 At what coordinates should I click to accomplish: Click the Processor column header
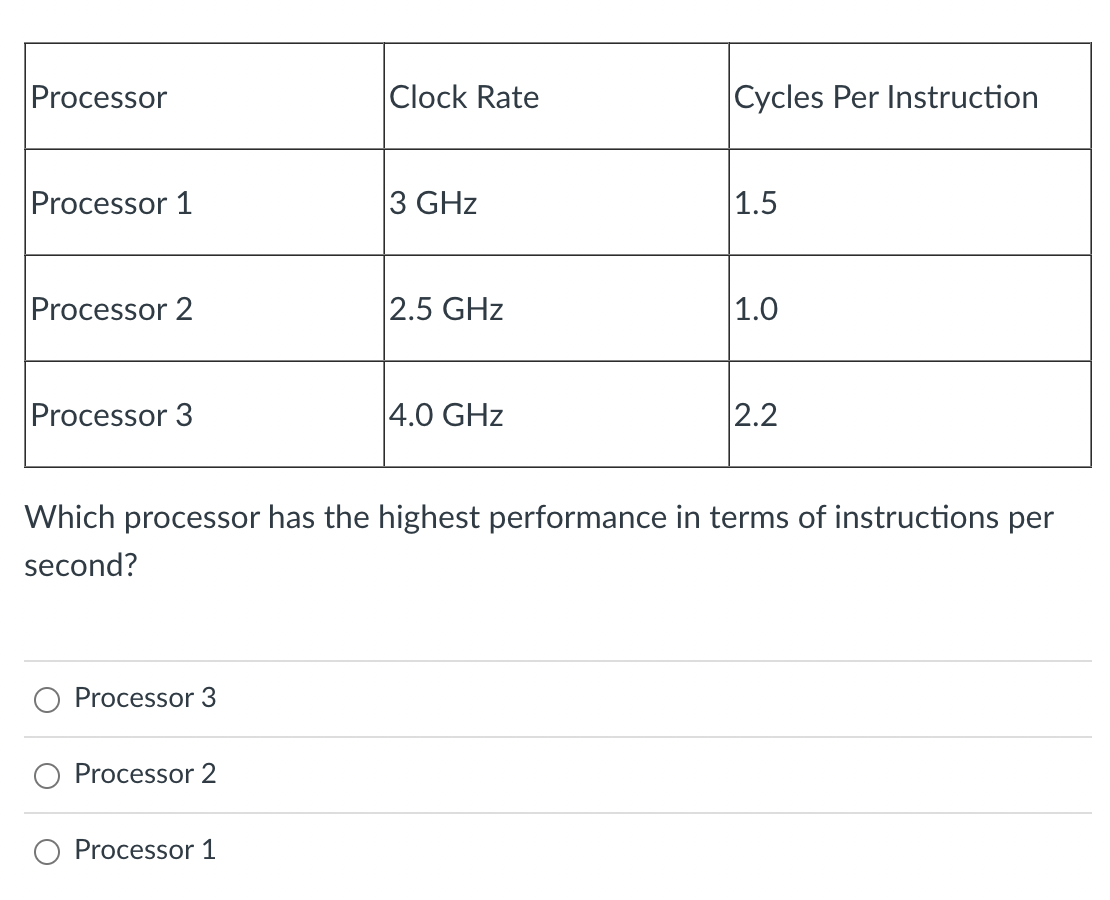[x=98, y=97]
